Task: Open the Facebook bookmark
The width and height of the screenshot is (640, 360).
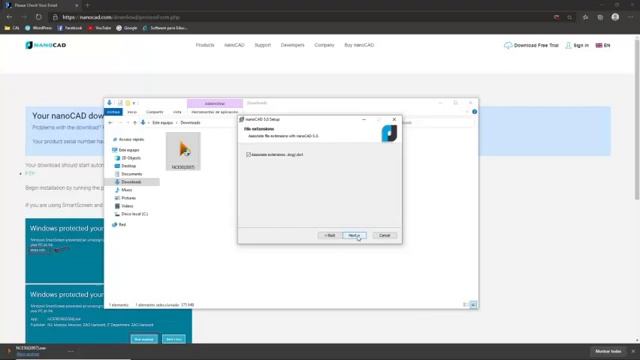Action: (x=70, y=28)
